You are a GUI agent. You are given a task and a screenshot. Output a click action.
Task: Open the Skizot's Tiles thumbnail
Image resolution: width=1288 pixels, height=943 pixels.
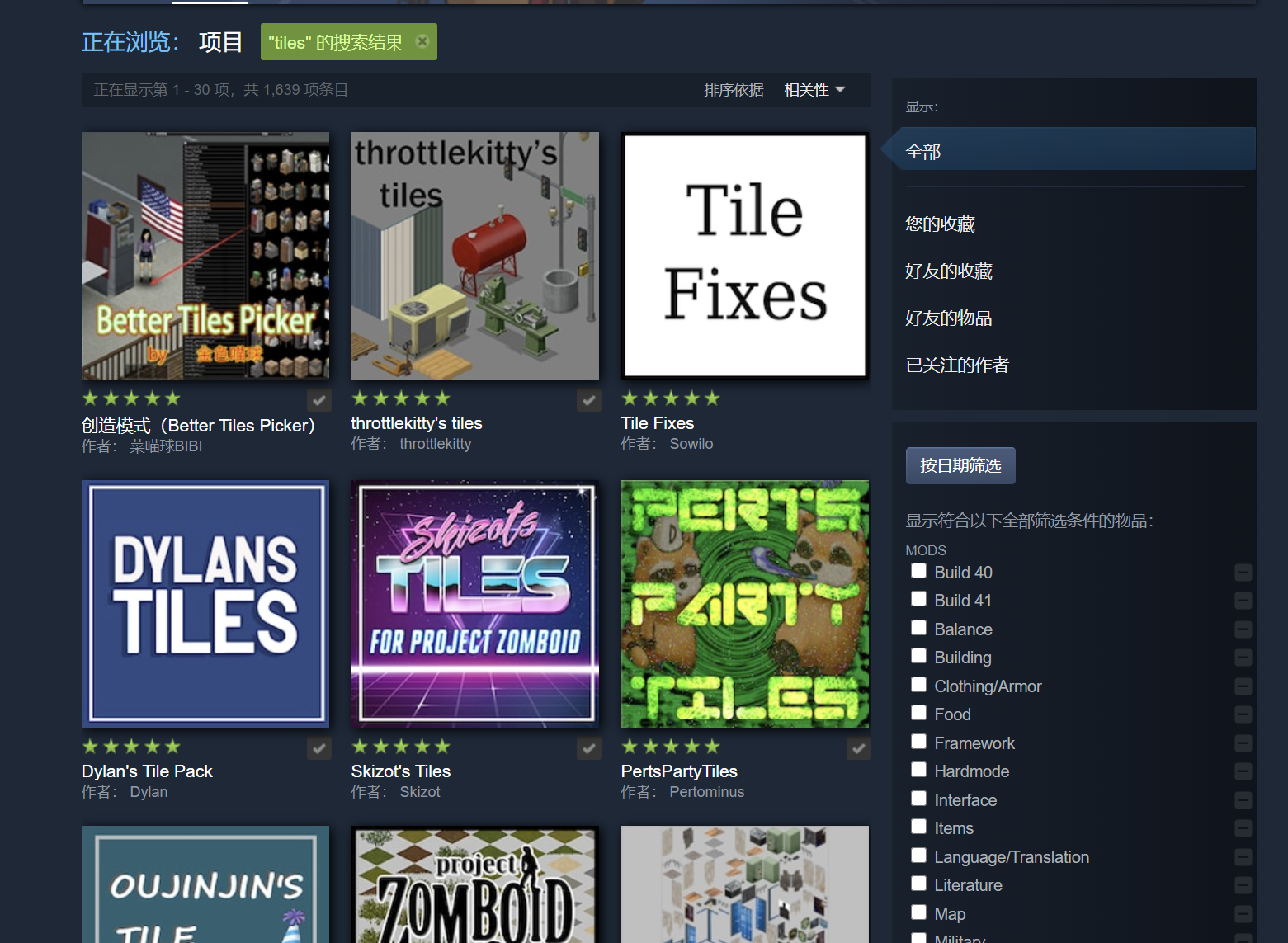(x=475, y=604)
